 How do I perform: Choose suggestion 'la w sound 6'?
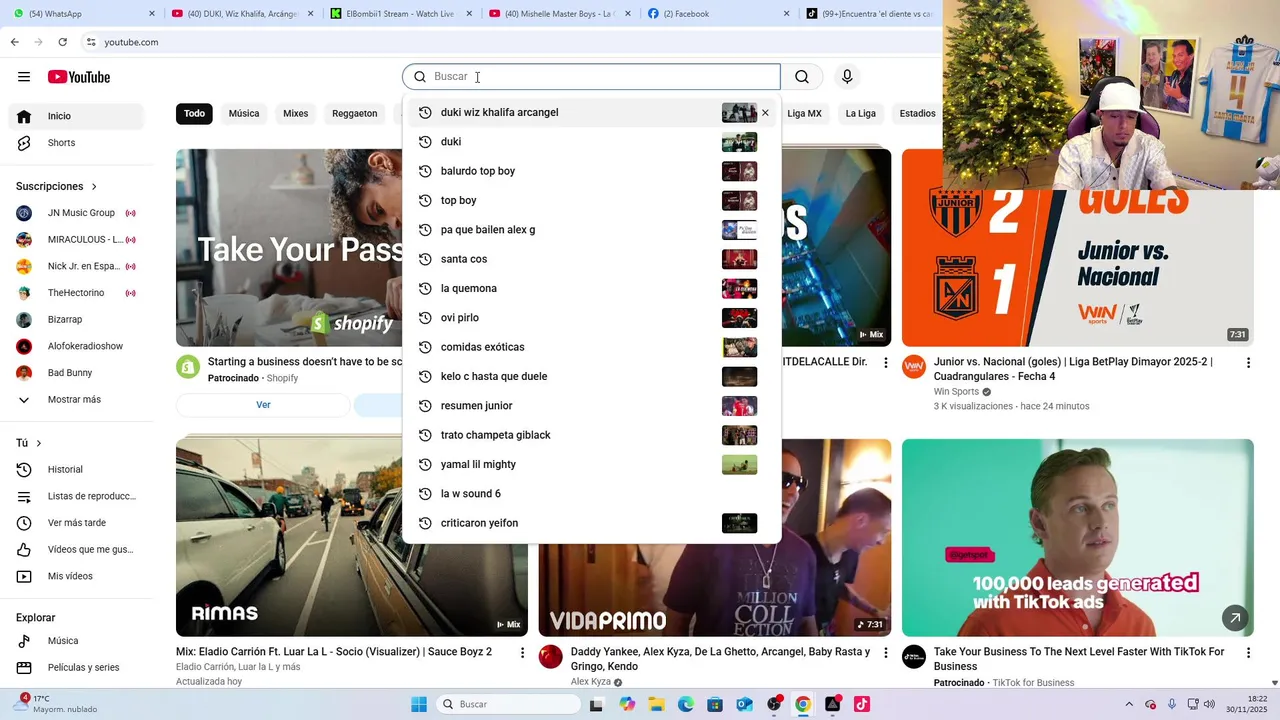click(x=591, y=494)
